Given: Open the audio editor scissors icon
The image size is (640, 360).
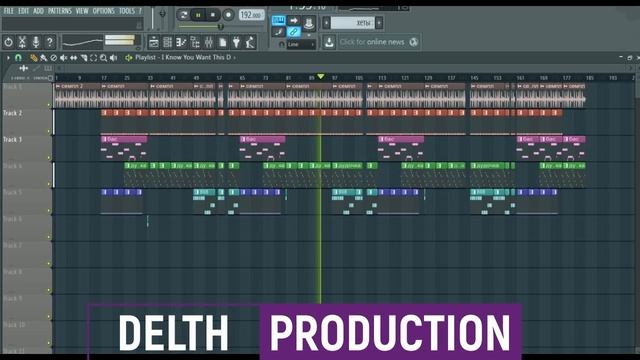Looking at the screenshot, I should click(x=22, y=42).
